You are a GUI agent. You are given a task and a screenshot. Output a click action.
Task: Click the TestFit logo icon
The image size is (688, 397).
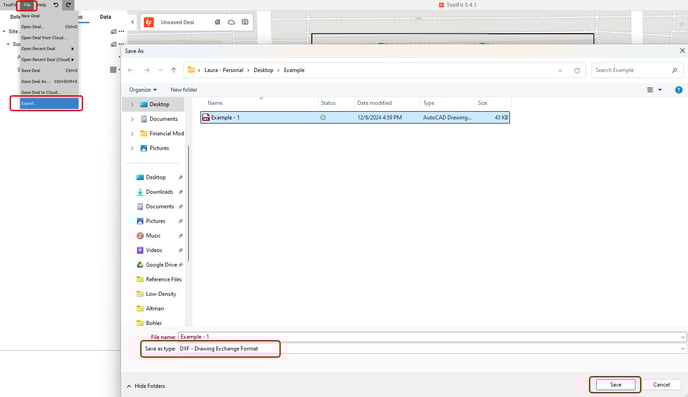149,22
